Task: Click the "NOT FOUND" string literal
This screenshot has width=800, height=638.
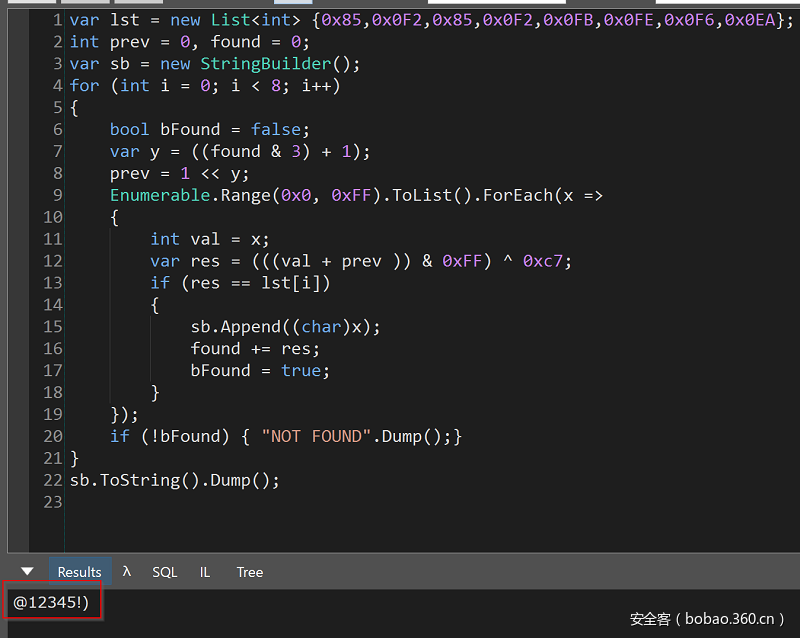Action: click(316, 436)
